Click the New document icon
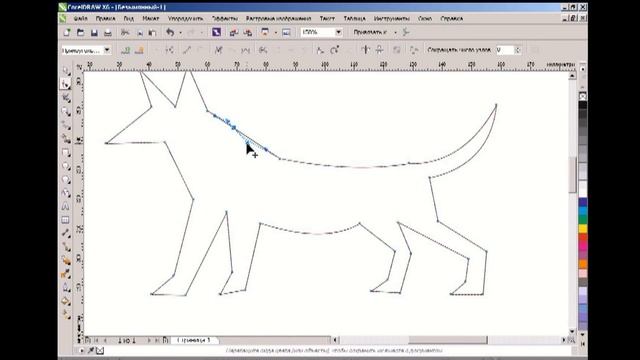The width and height of the screenshot is (640, 360). [x=67, y=32]
